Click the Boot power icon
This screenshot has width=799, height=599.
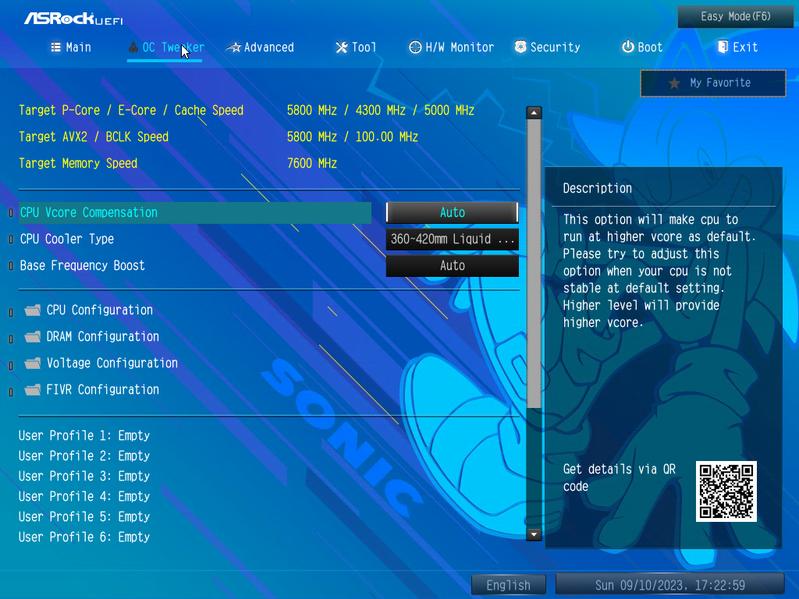628,47
